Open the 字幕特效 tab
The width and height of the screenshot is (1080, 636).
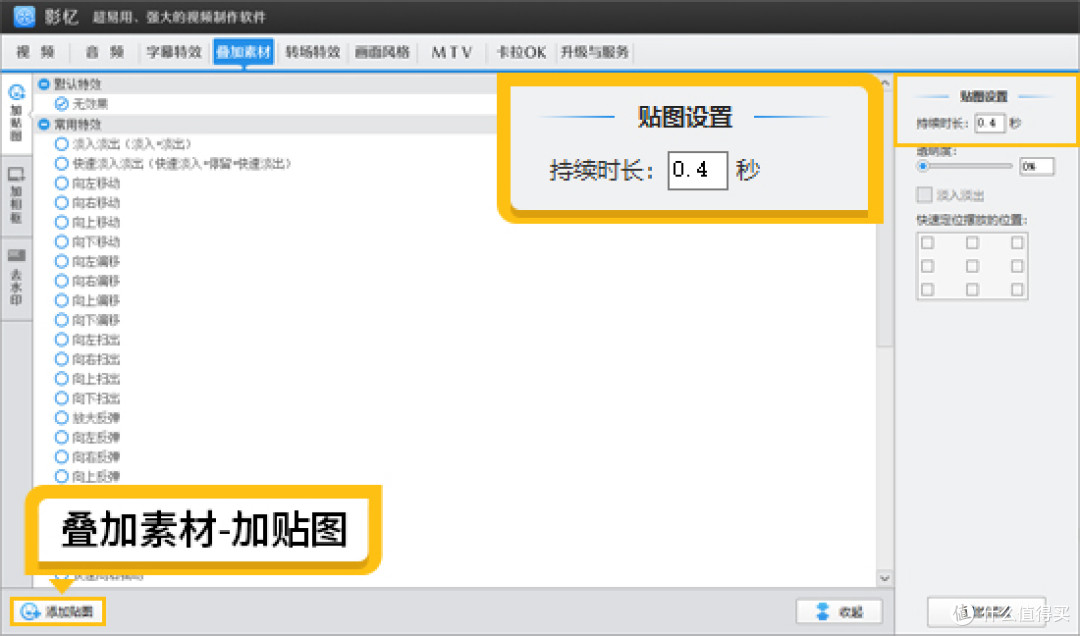coord(174,52)
